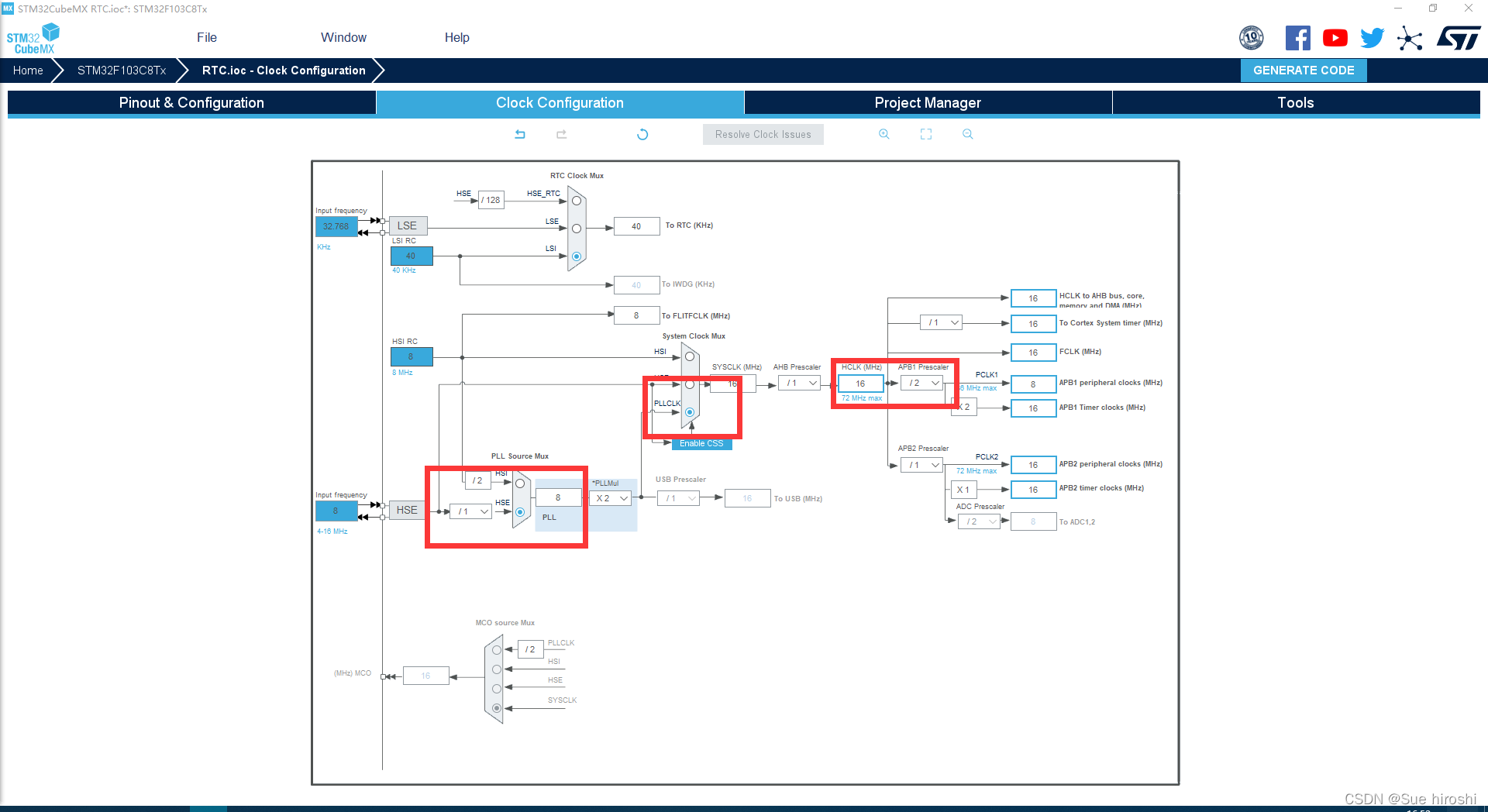Image resolution: width=1488 pixels, height=812 pixels.
Task: Click the Enable CSS button
Action: coord(701,443)
